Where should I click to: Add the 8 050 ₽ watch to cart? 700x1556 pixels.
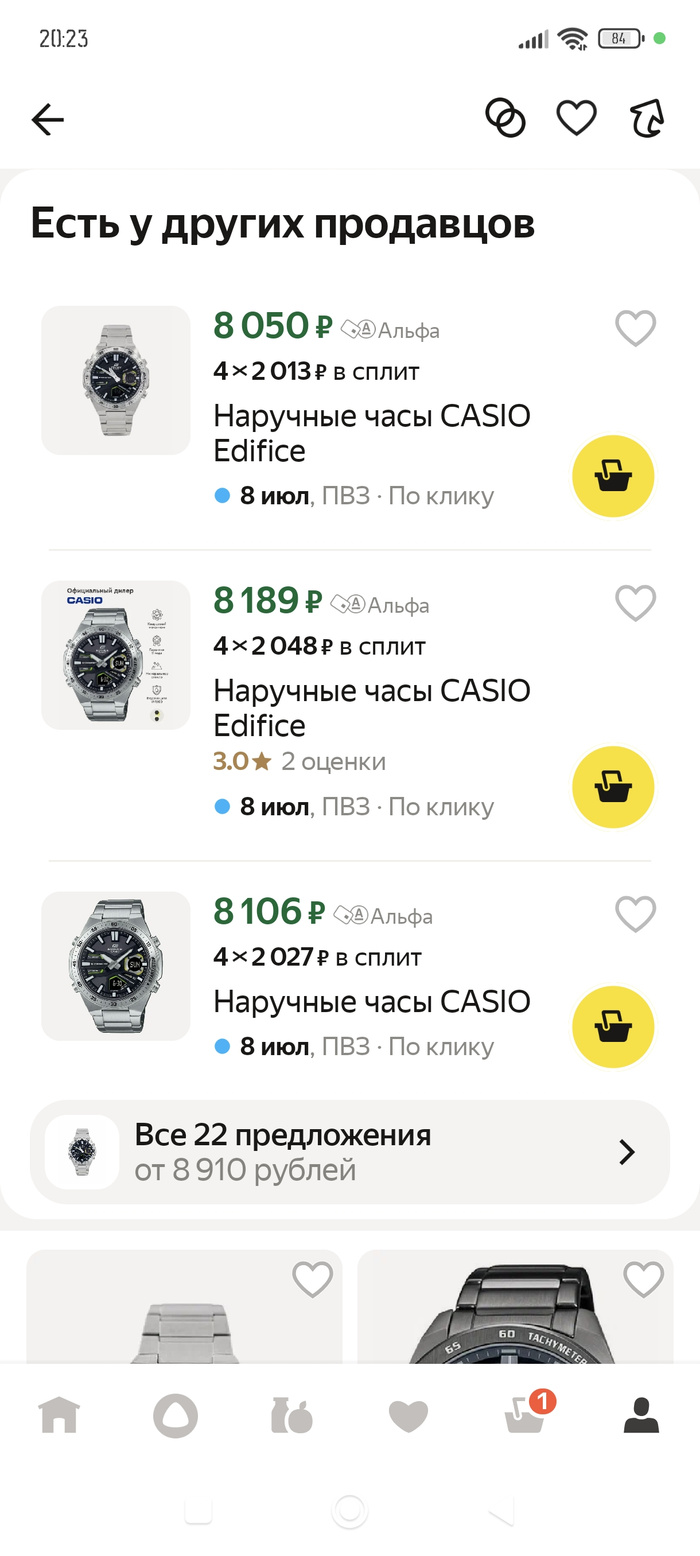click(612, 477)
